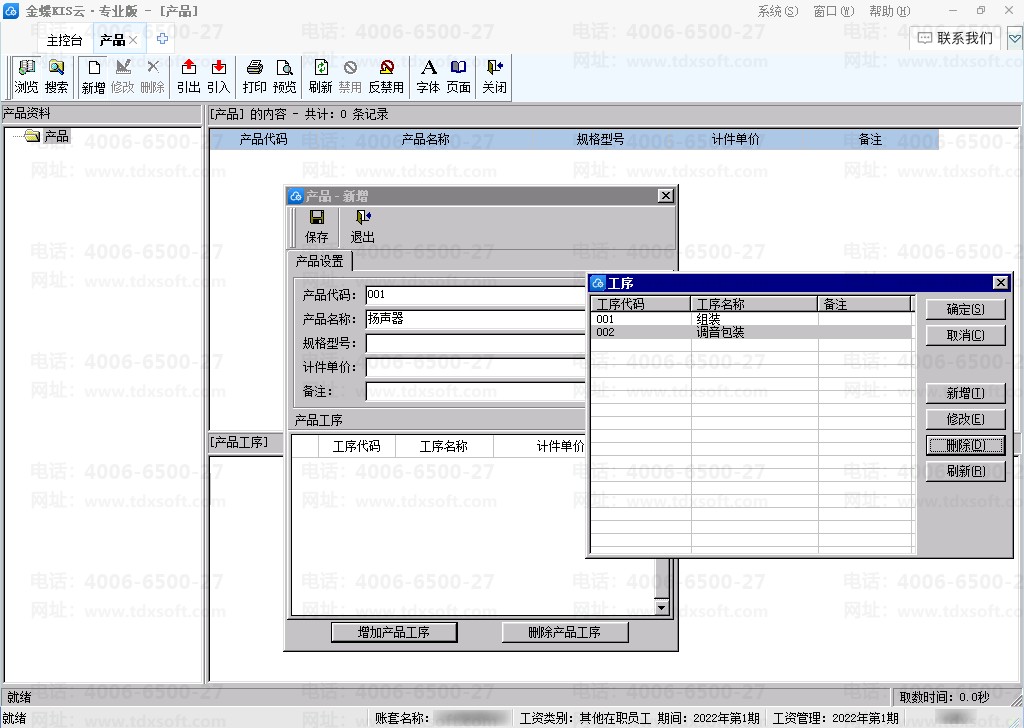Image resolution: width=1024 pixels, height=728 pixels.
Task: Click the 产品代码 column header in main list
Action: (x=263, y=139)
